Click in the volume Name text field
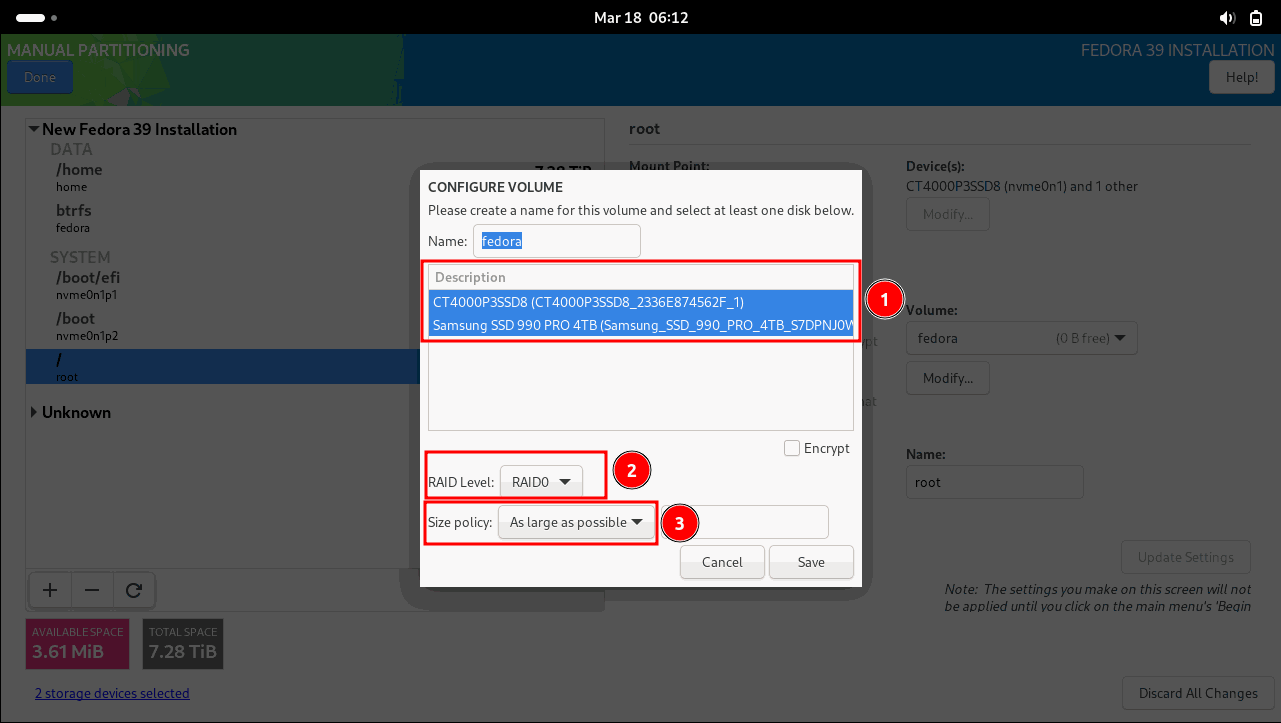Viewport: 1281px width, 723px height. coord(557,241)
